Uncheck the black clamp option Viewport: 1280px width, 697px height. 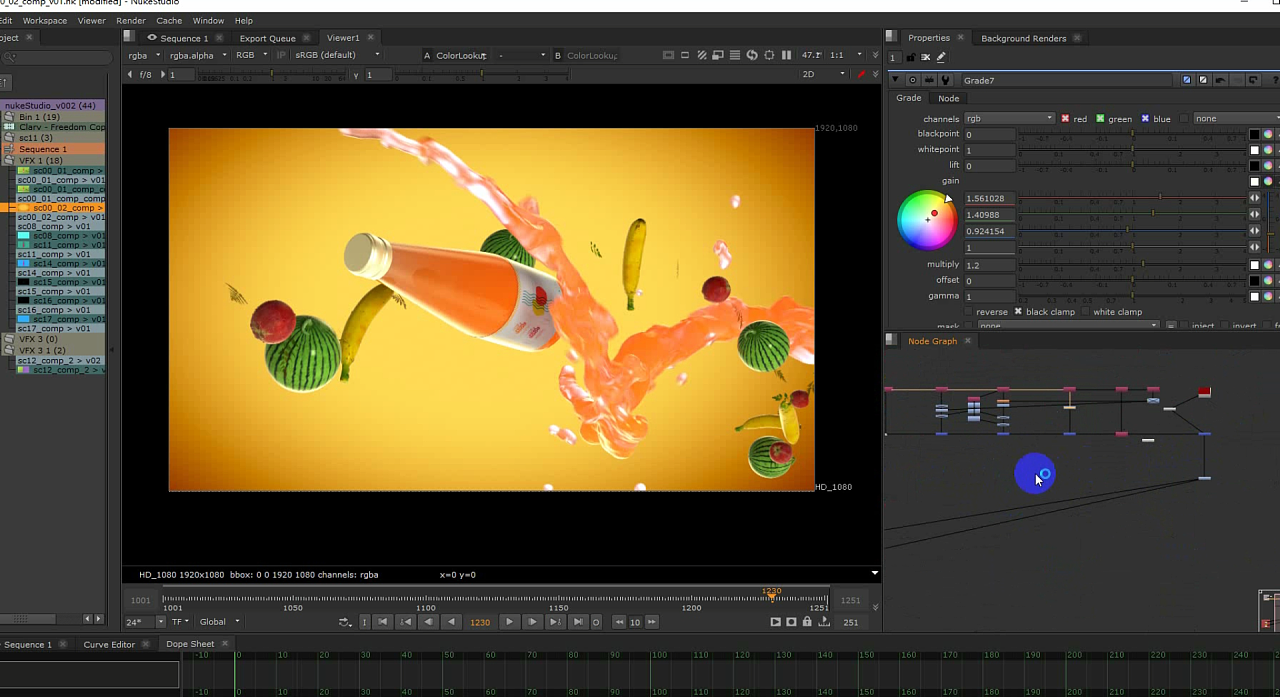(1018, 312)
